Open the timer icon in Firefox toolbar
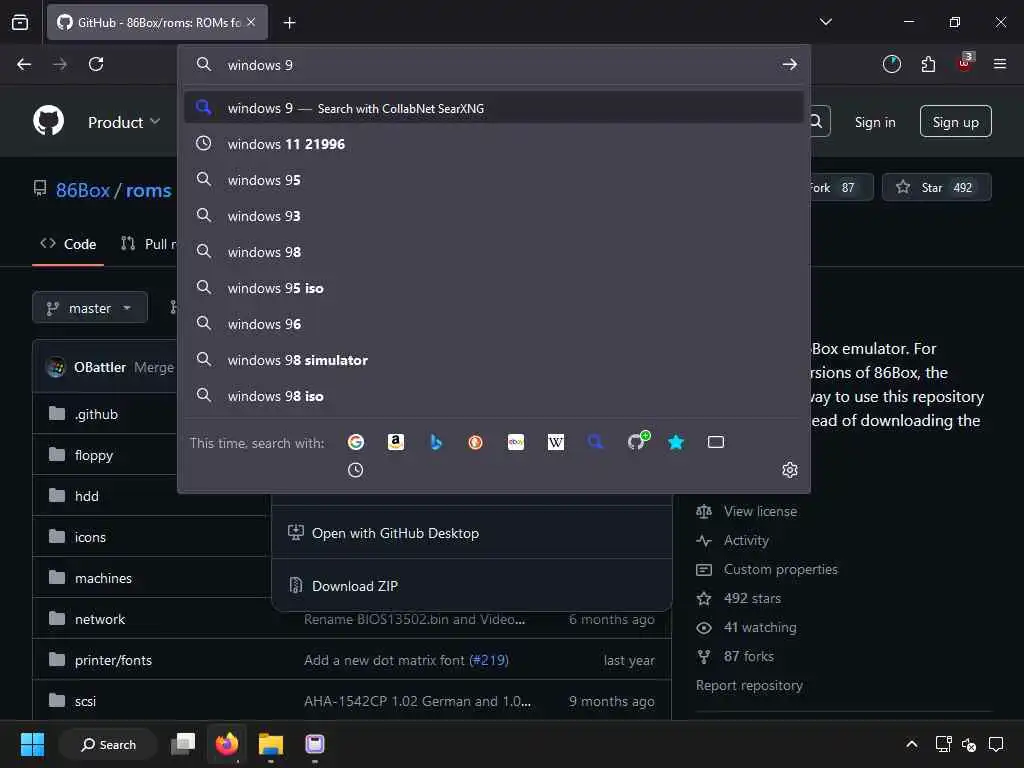The width and height of the screenshot is (1024, 768). 891,64
